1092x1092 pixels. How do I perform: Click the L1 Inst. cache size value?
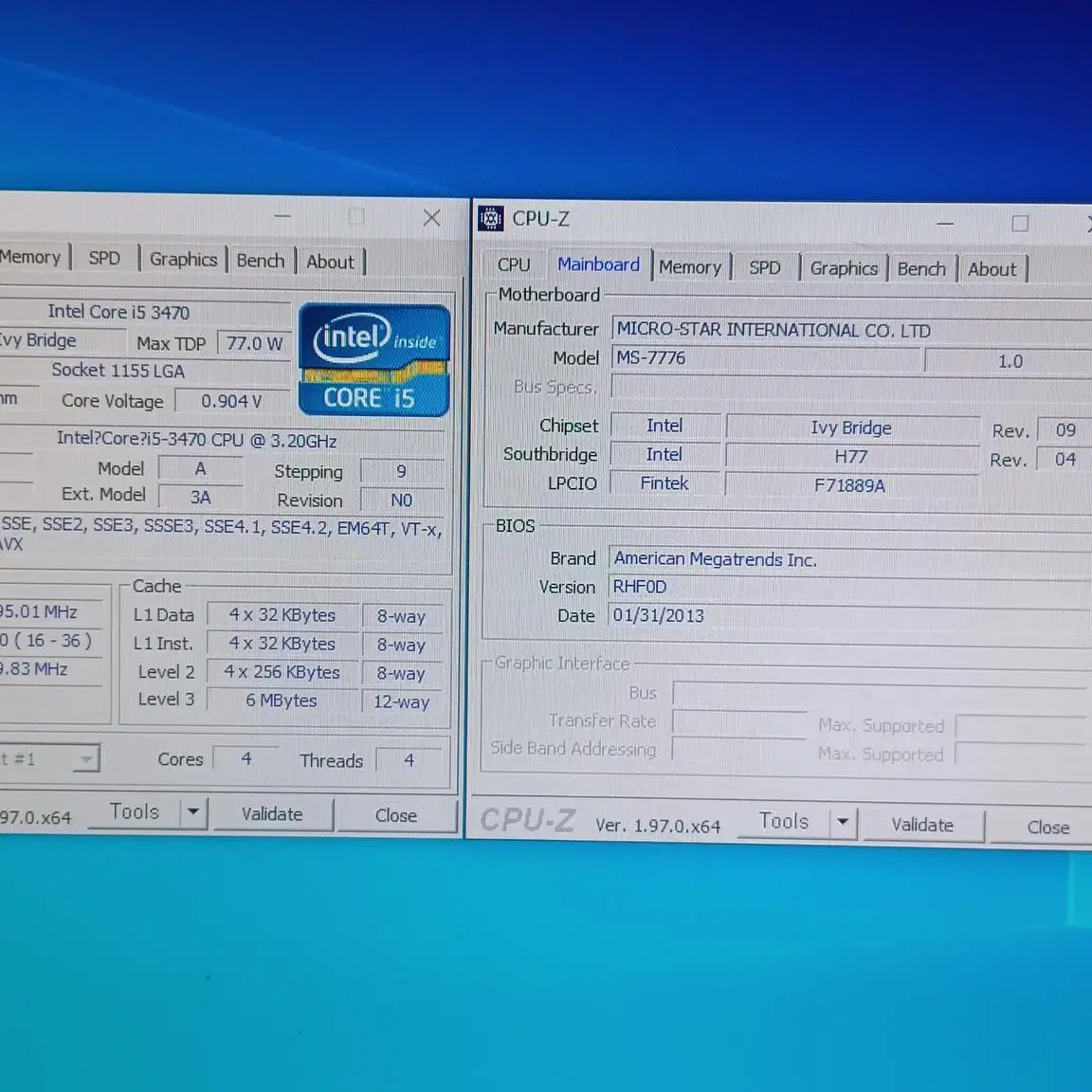282,644
